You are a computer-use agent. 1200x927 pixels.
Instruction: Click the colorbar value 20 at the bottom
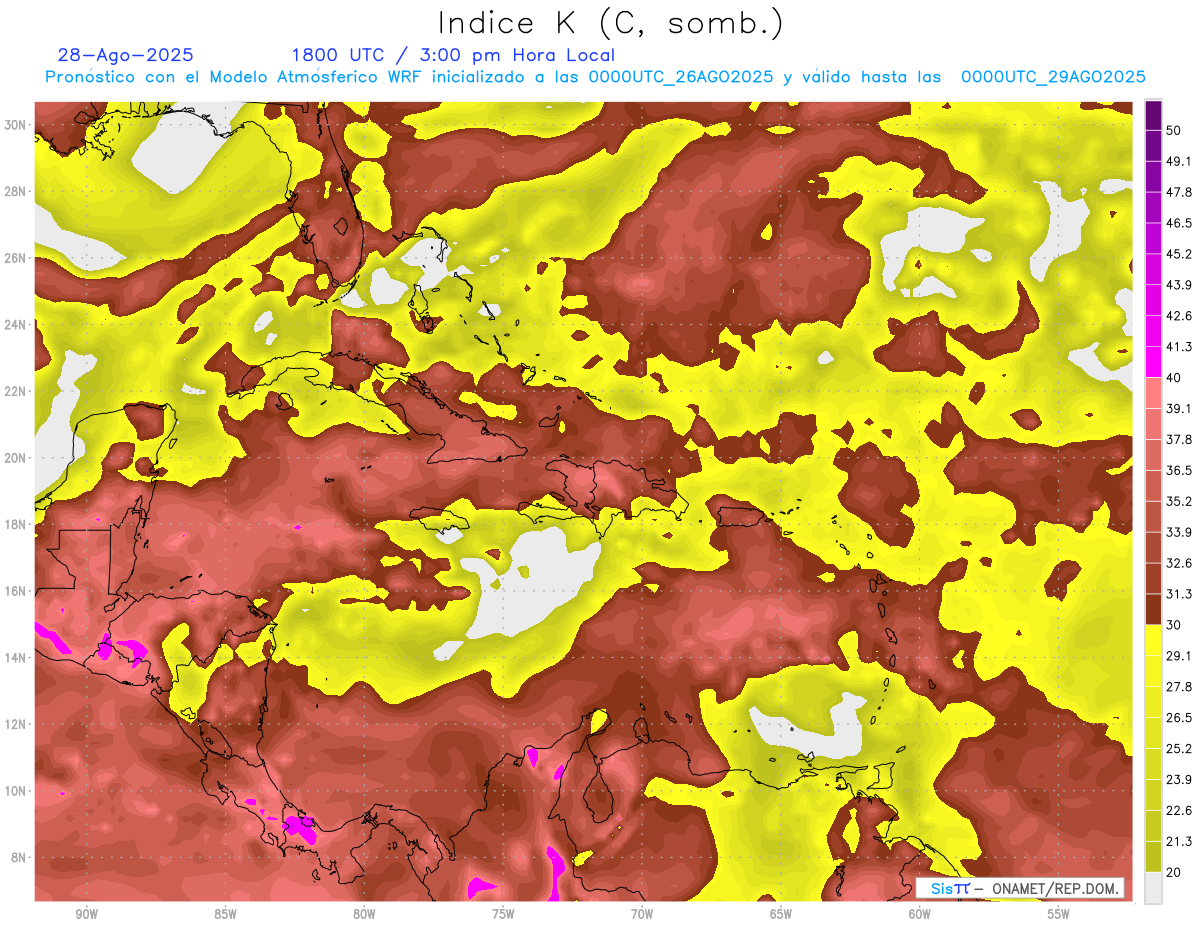(1175, 872)
